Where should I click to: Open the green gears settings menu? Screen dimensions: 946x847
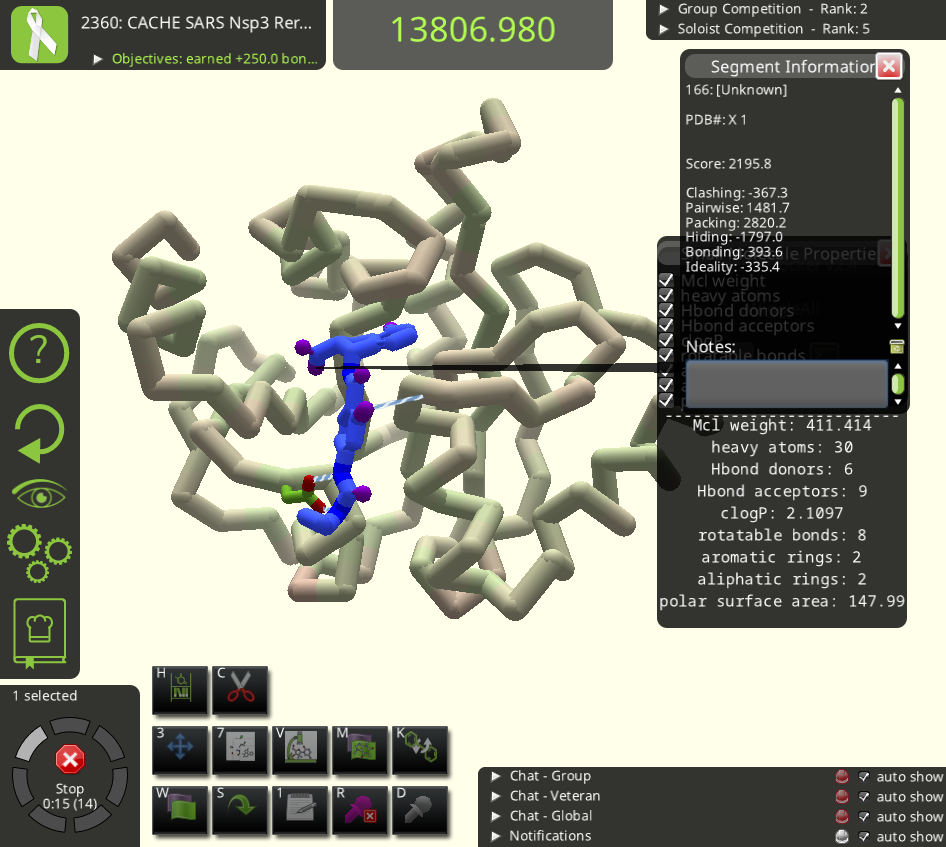click(39, 553)
